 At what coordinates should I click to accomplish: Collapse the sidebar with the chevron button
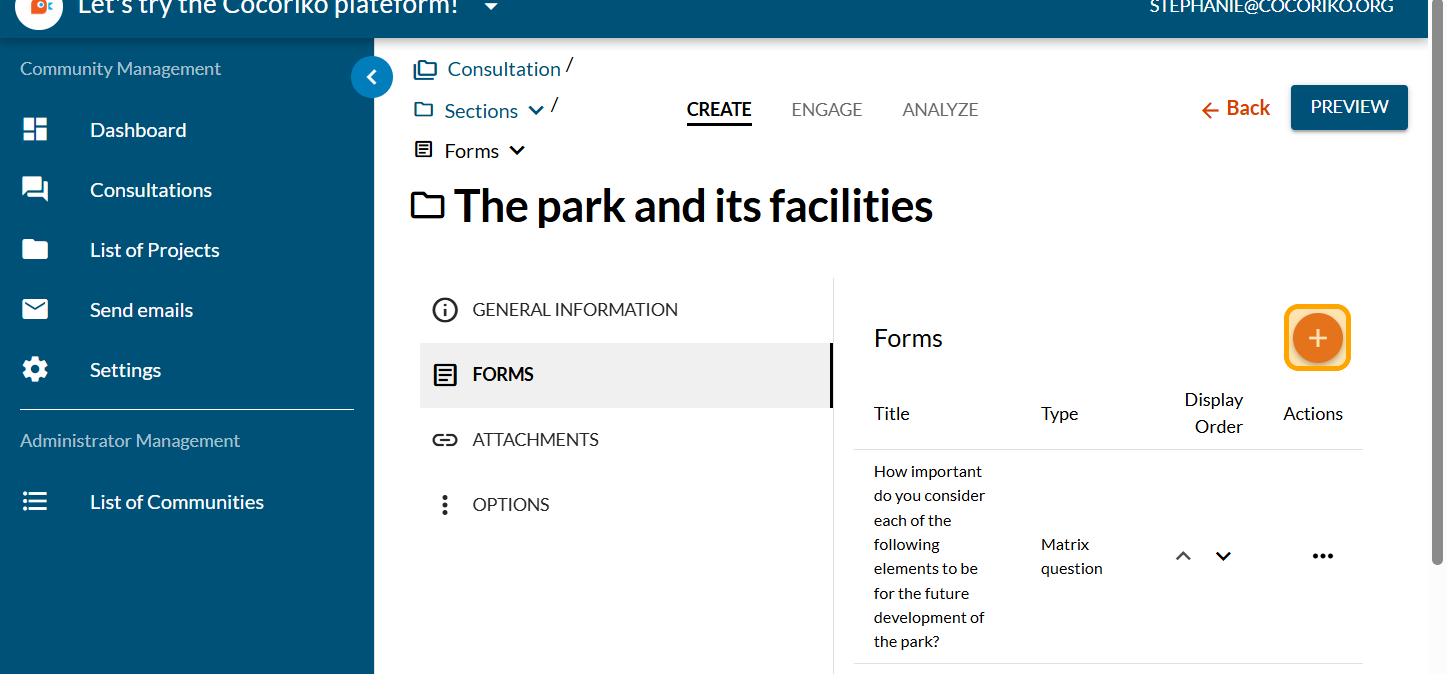click(x=372, y=77)
